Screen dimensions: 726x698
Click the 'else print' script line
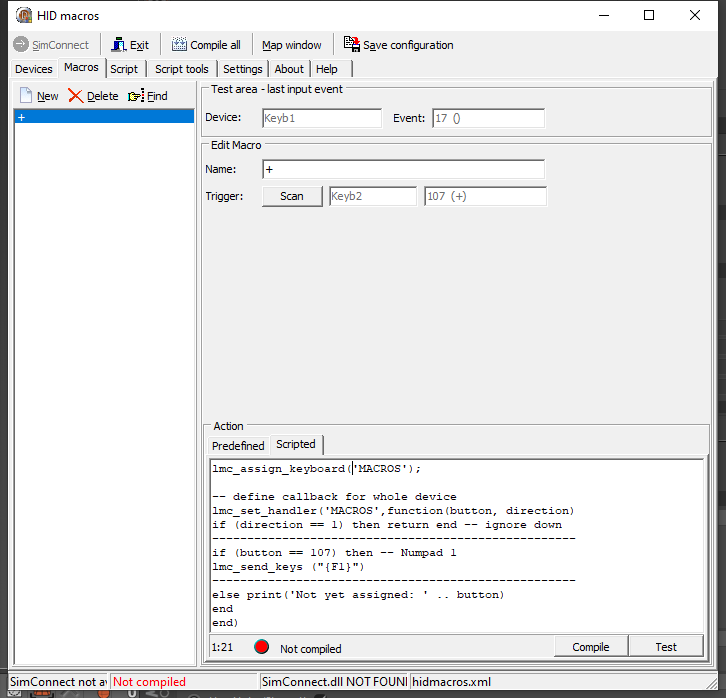[x=358, y=594]
